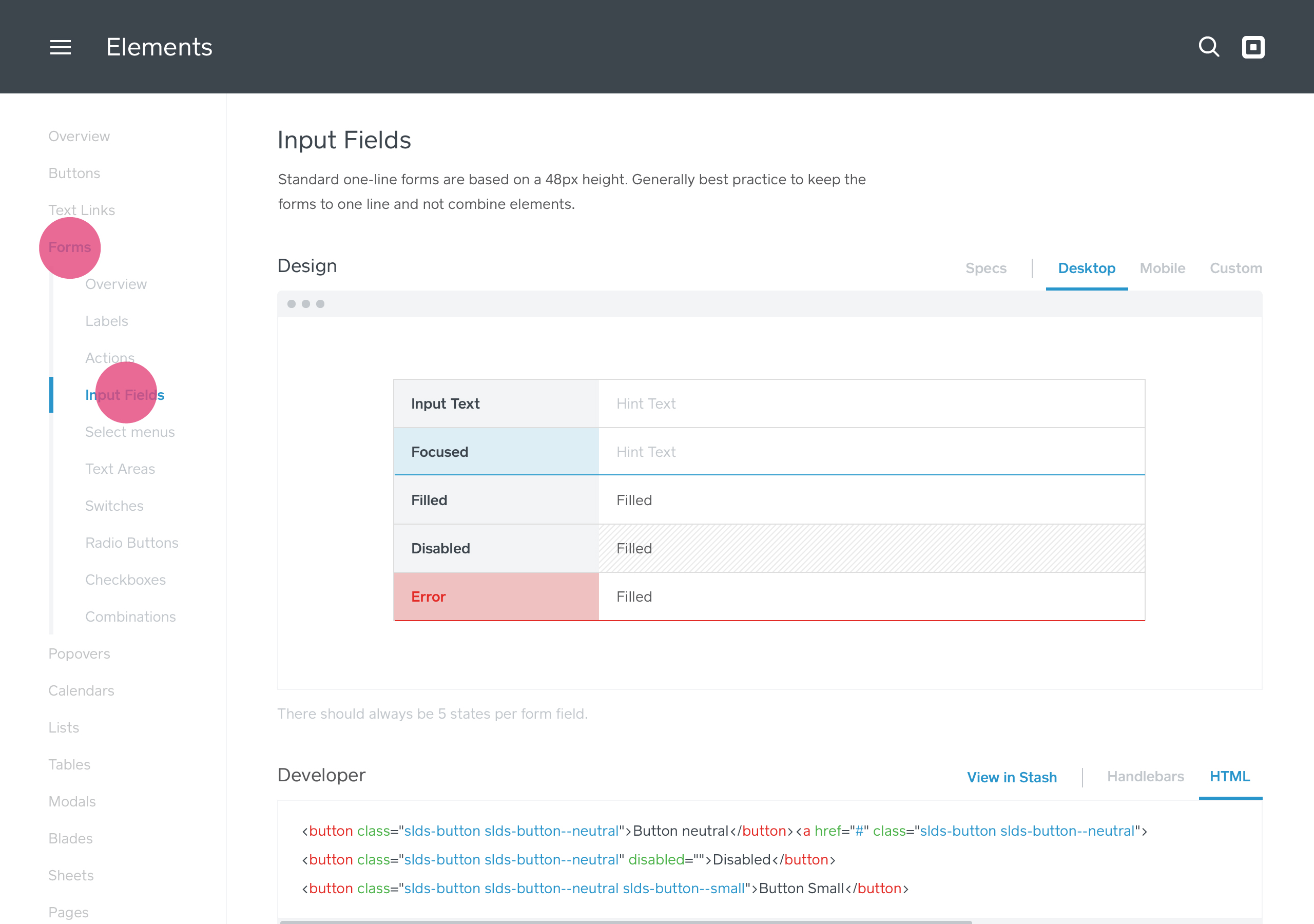Go to Select menus in sidebar
The image size is (1314, 924).
(x=130, y=432)
